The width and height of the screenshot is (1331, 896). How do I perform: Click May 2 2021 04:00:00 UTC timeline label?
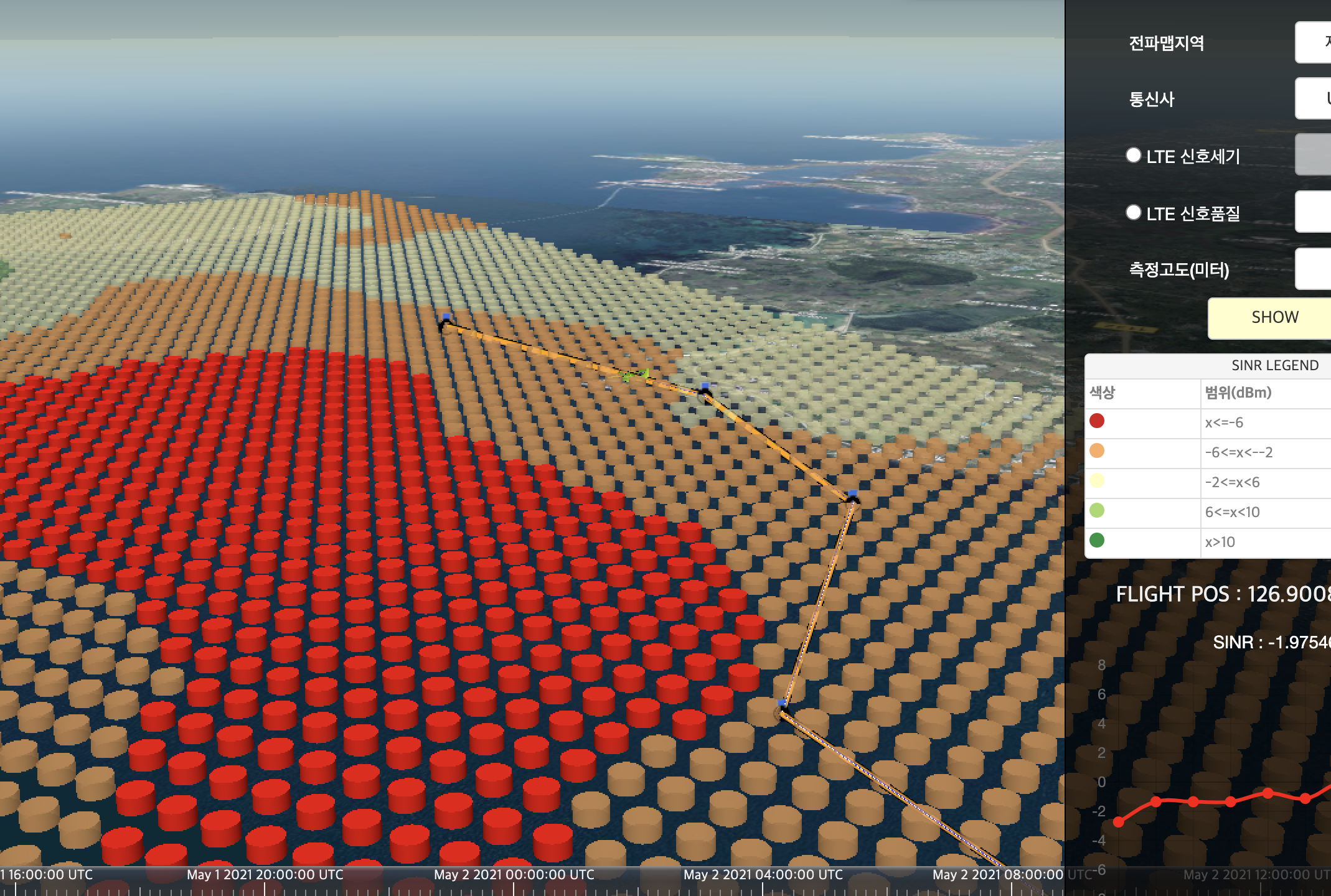(763, 875)
